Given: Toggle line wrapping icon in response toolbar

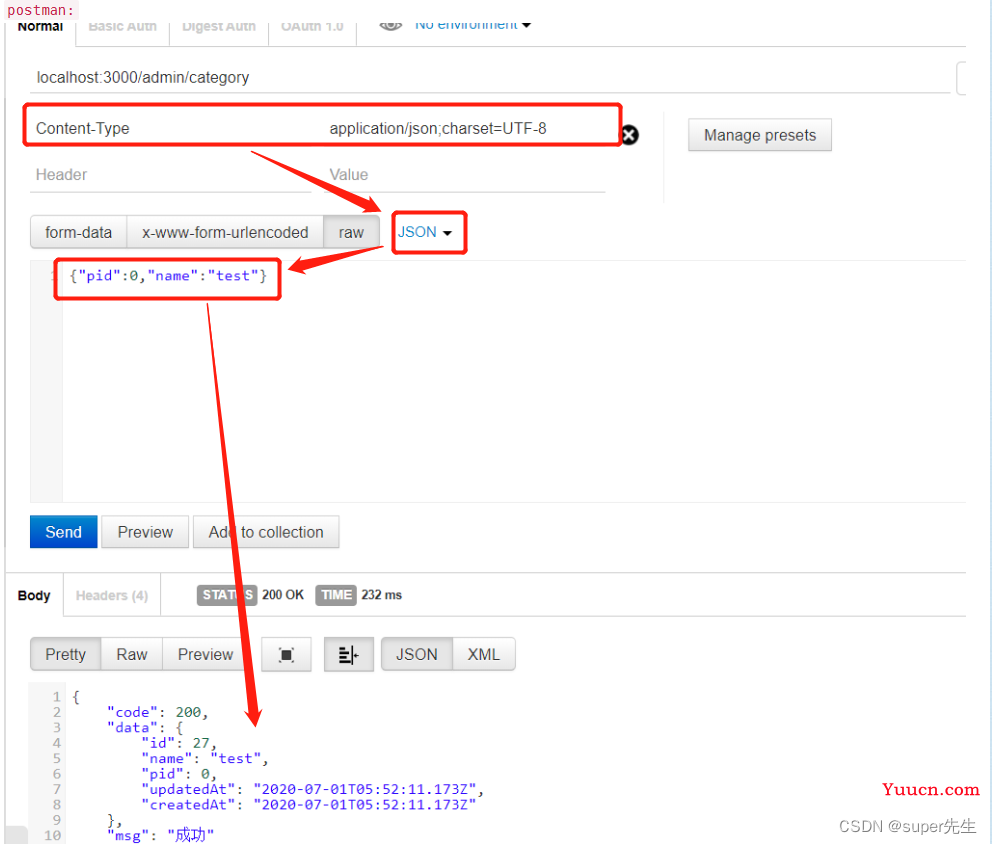Looking at the screenshot, I should tap(349, 654).
